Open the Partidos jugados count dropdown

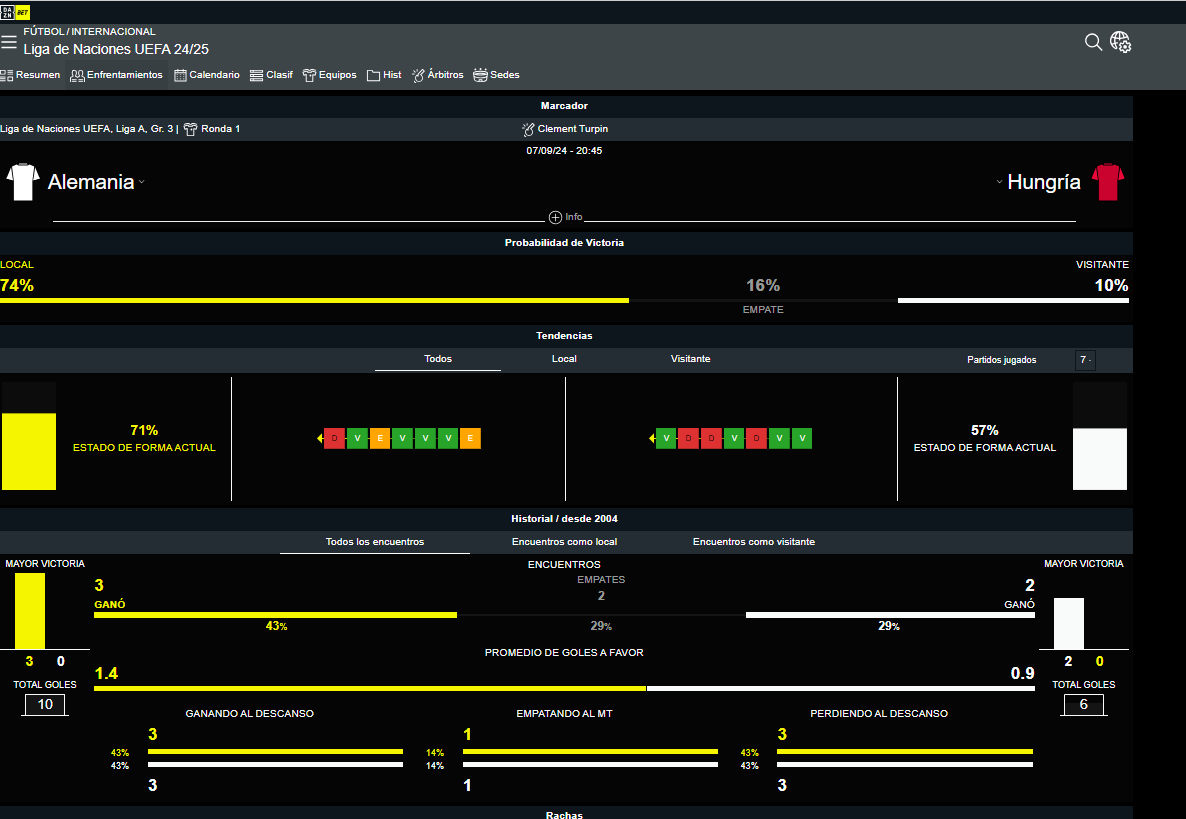[1085, 360]
